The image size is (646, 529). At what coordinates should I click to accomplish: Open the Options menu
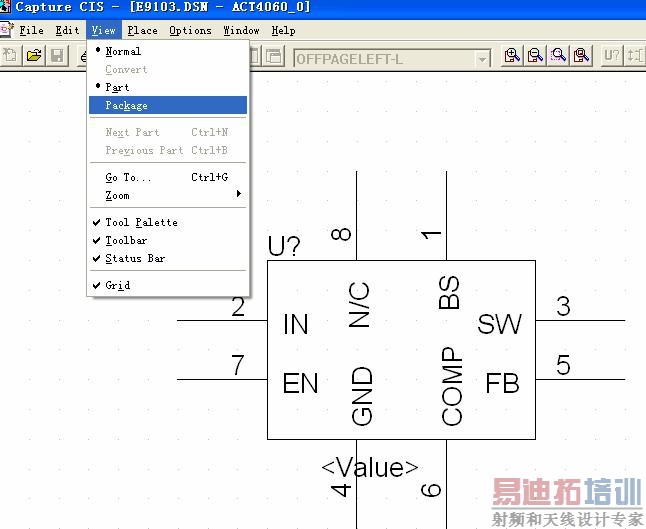[x=190, y=30]
